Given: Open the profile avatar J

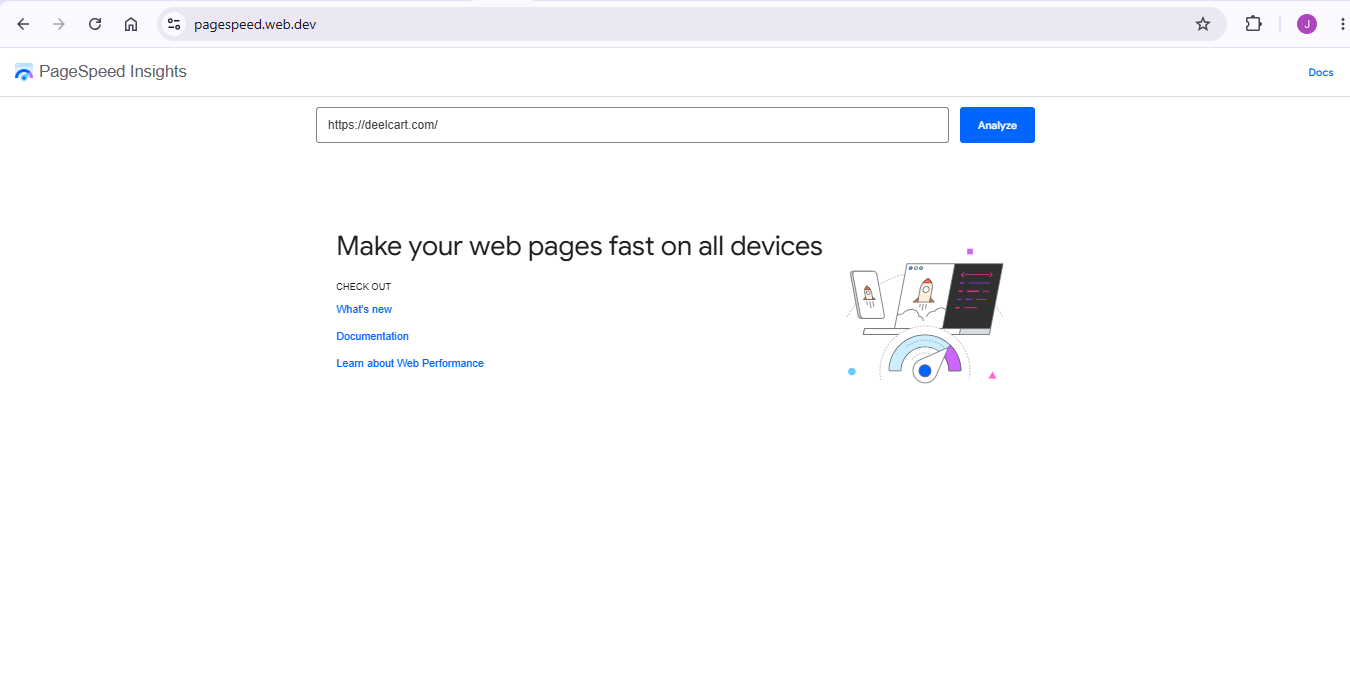Looking at the screenshot, I should [x=1307, y=24].
